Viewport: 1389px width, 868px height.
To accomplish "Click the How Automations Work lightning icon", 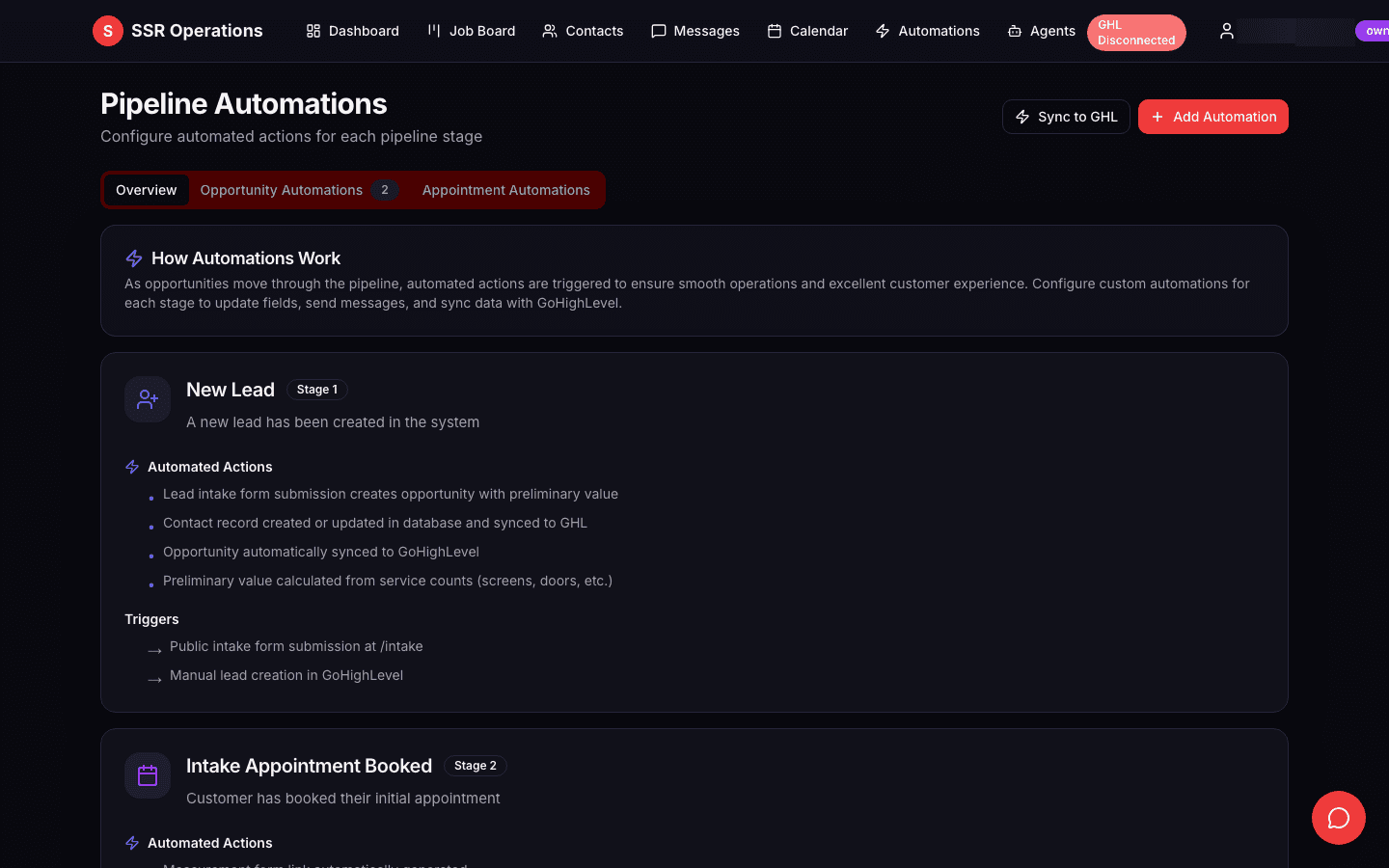I will (134, 258).
